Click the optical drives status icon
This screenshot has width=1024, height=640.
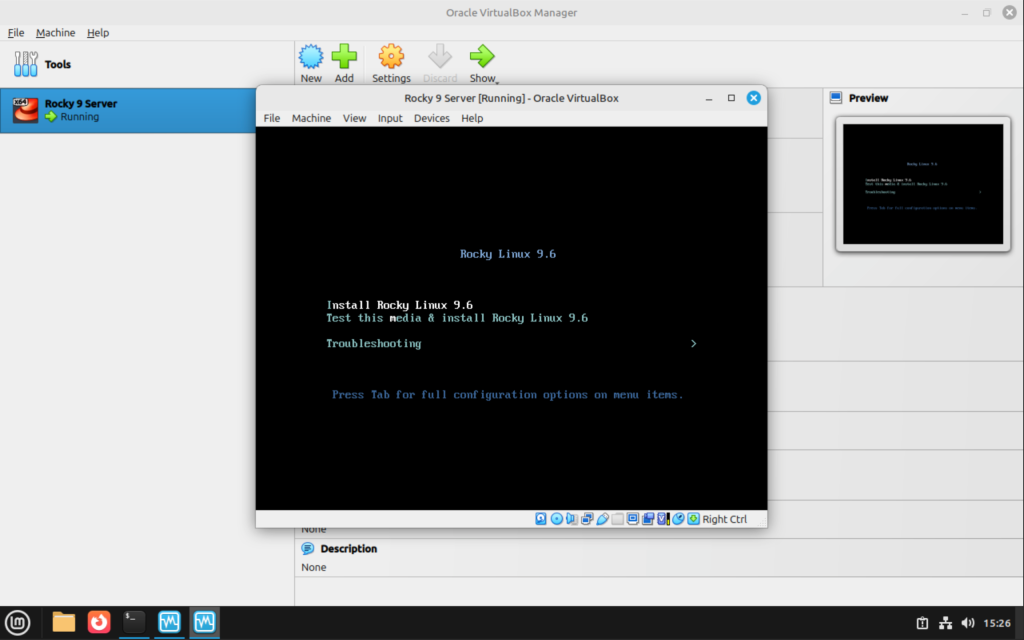coord(557,518)
